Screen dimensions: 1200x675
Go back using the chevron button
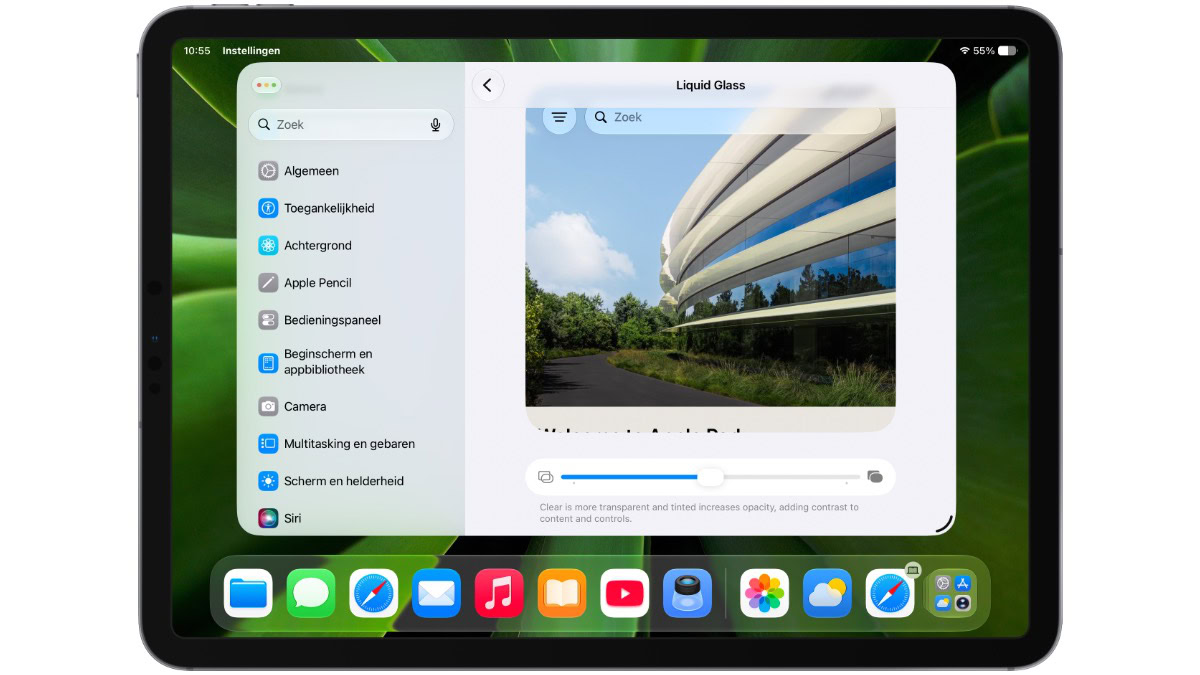(487, 85)
